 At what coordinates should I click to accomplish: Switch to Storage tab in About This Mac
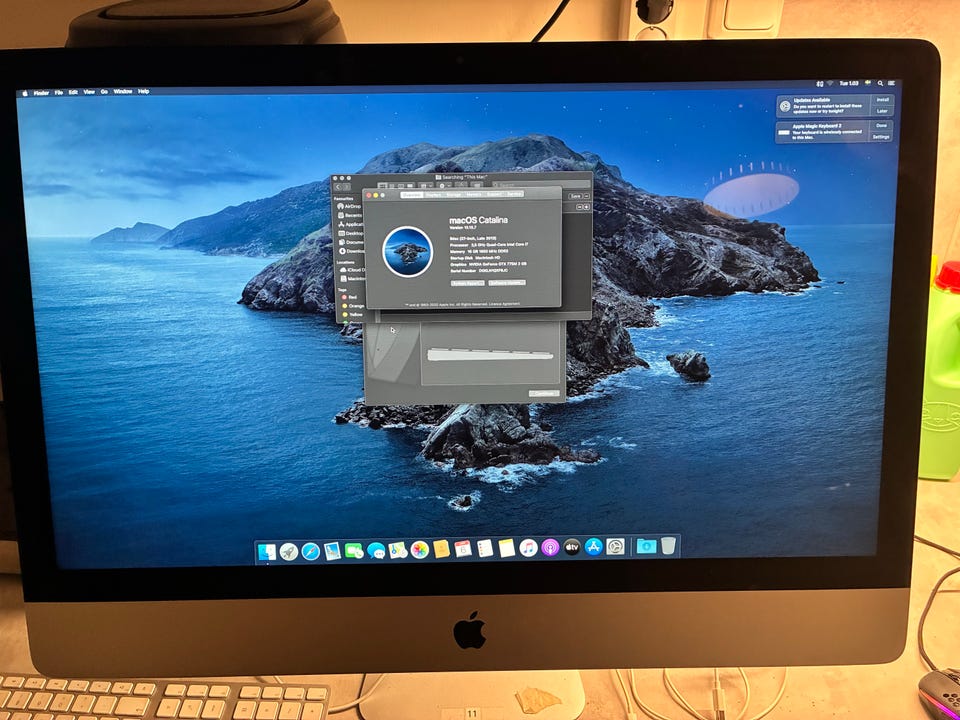click(454, 195)
